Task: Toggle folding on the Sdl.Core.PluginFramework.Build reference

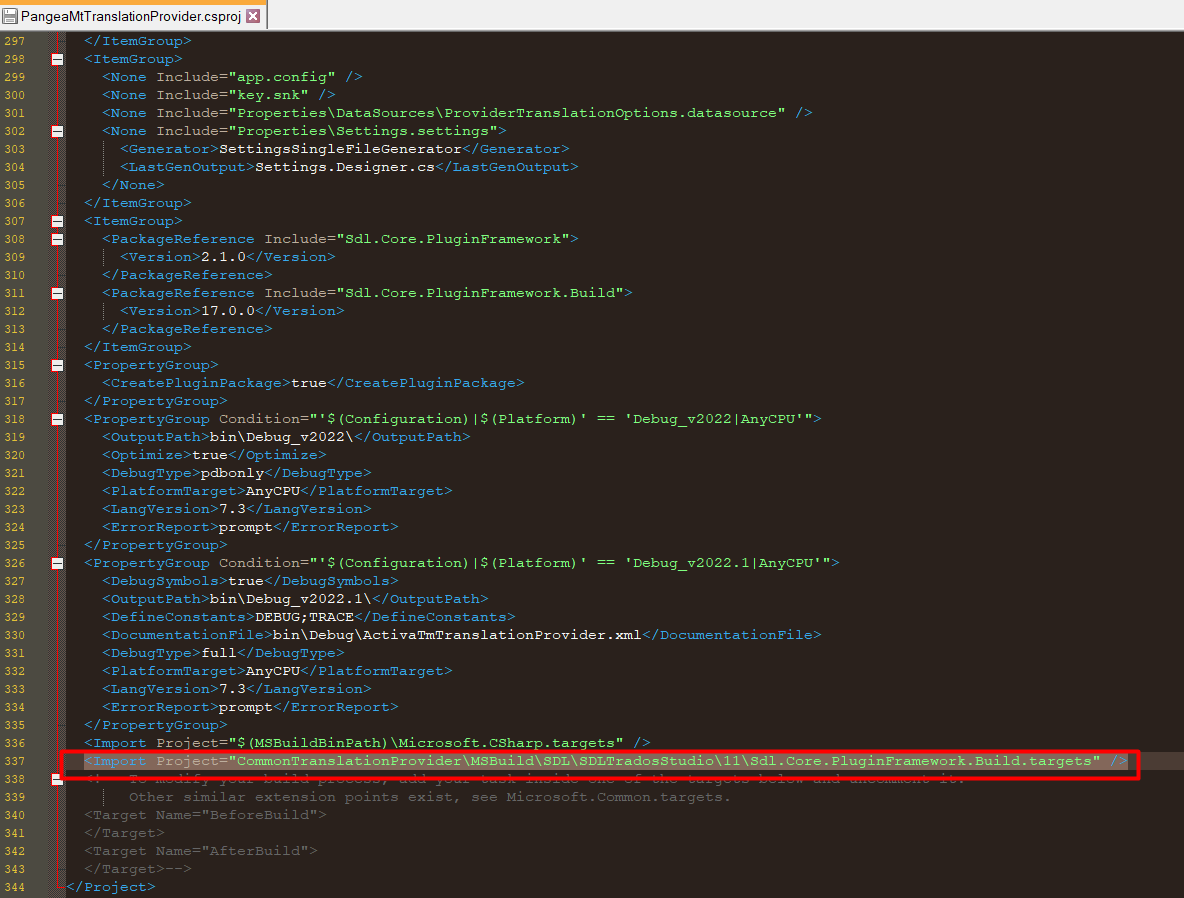Action: point(57,292)
